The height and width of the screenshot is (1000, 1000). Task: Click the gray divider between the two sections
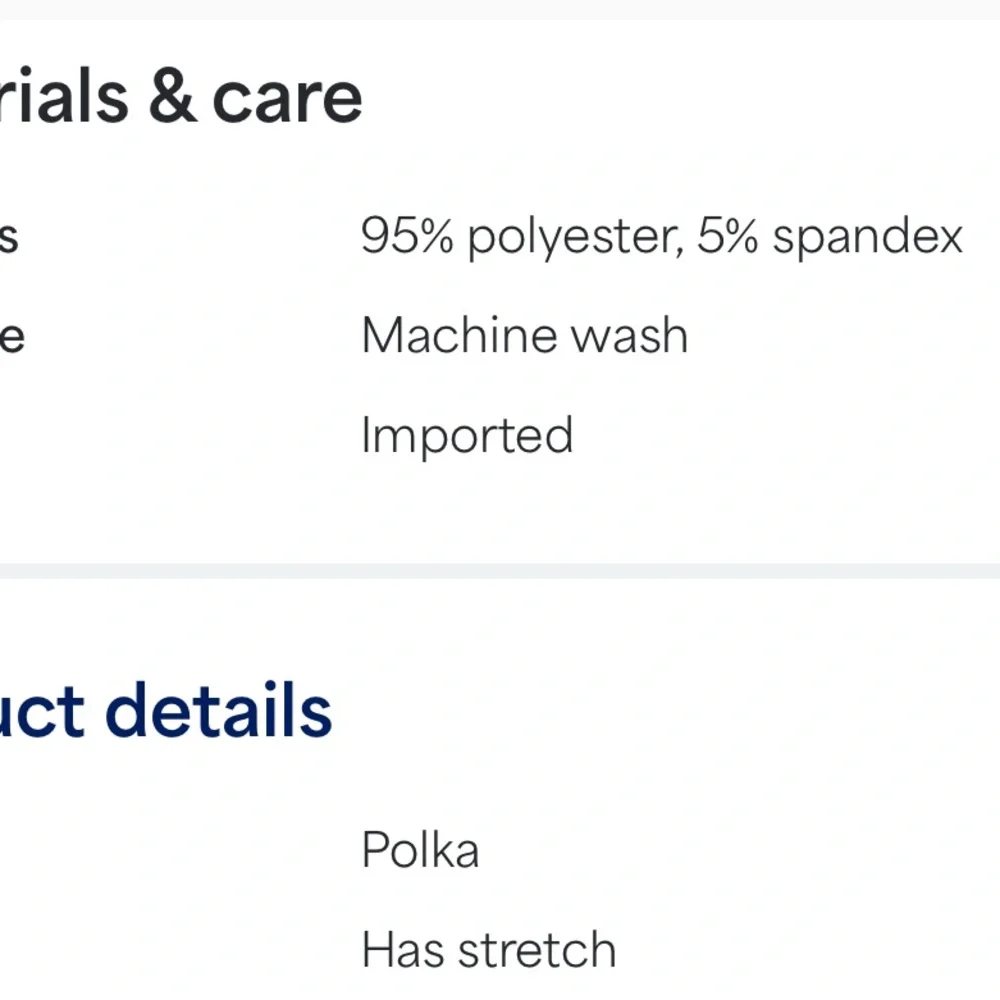[x=500, y=570]
